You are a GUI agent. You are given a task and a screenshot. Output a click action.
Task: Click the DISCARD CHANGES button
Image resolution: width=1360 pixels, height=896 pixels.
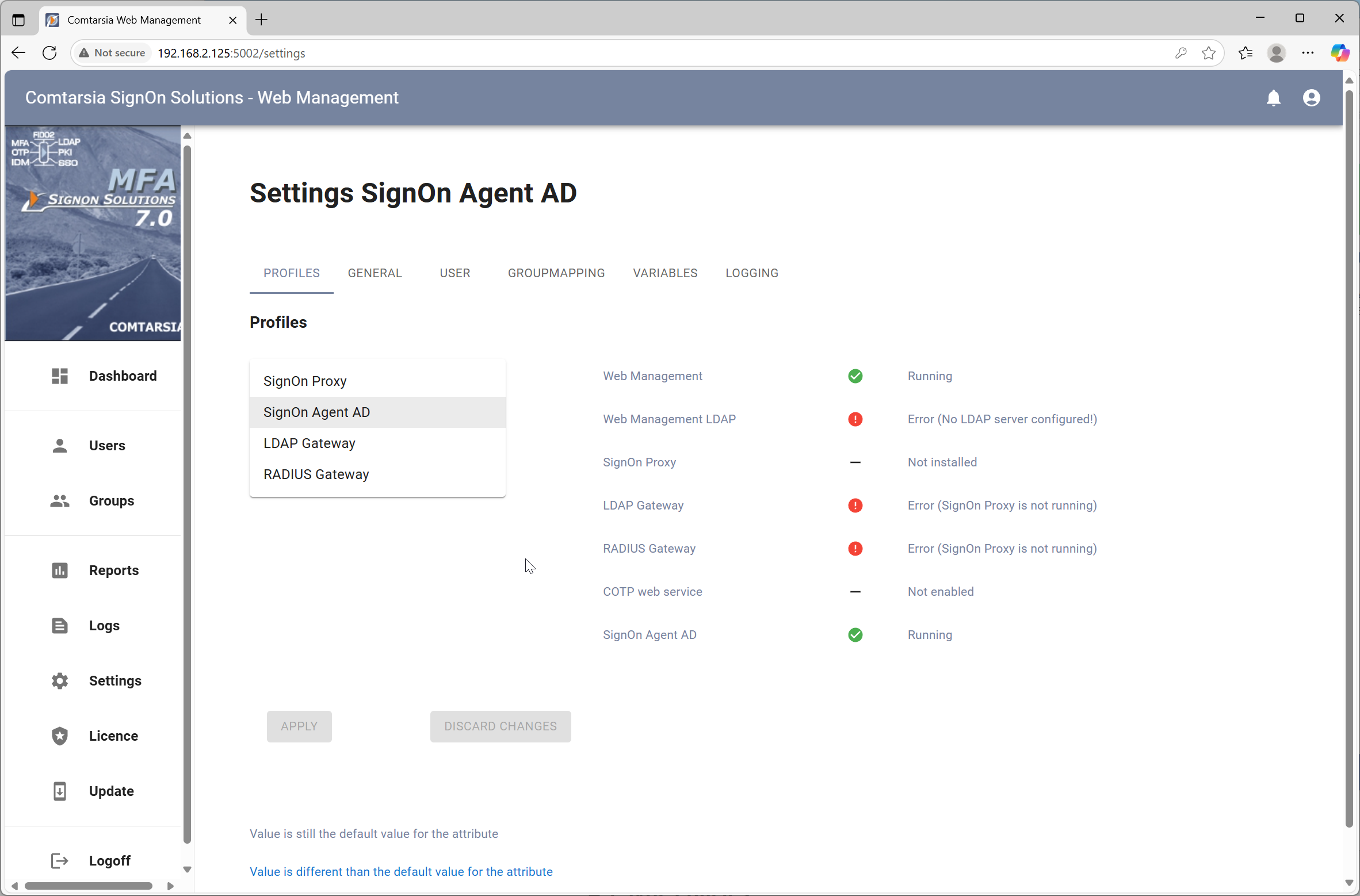(500, 726)
